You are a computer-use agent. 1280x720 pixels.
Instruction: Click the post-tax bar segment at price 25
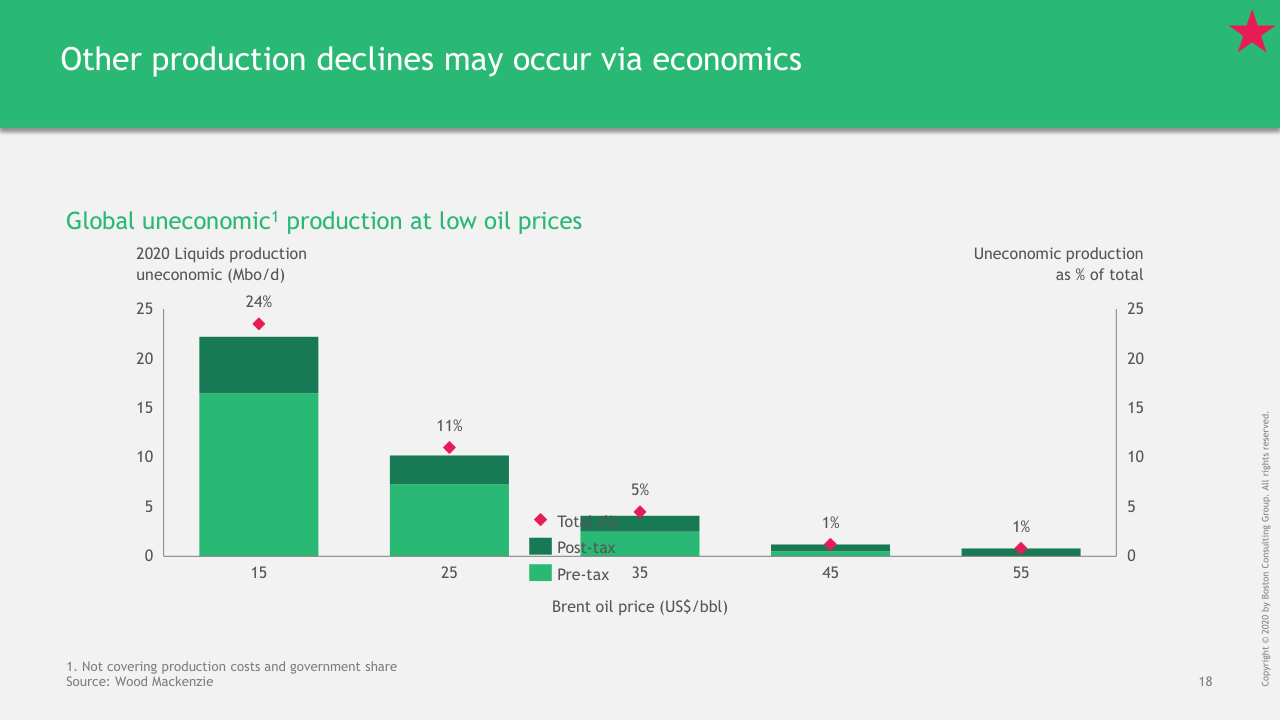(449, 470)
